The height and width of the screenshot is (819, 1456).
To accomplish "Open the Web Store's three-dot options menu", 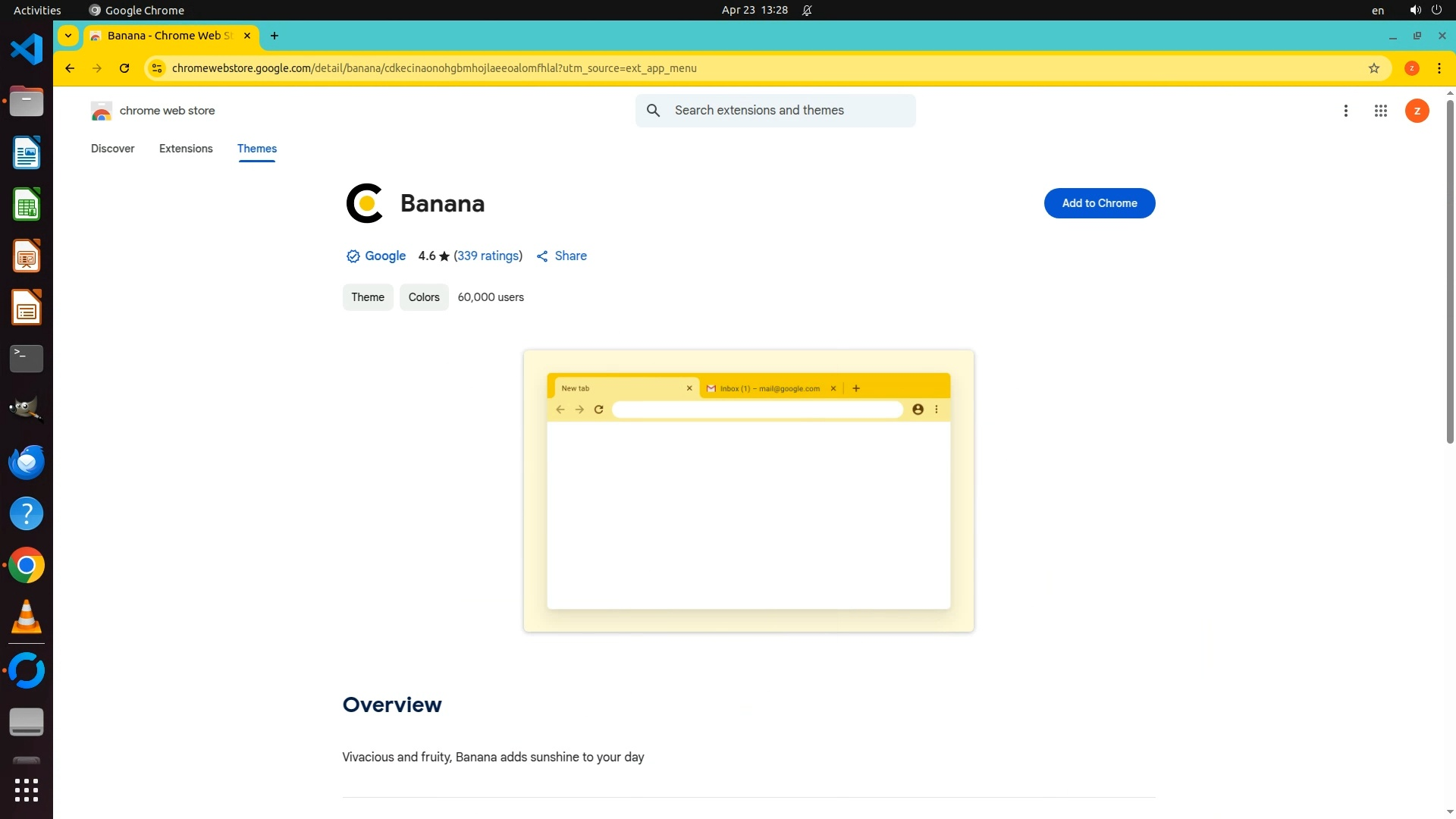I will (x=1345, y=111).
